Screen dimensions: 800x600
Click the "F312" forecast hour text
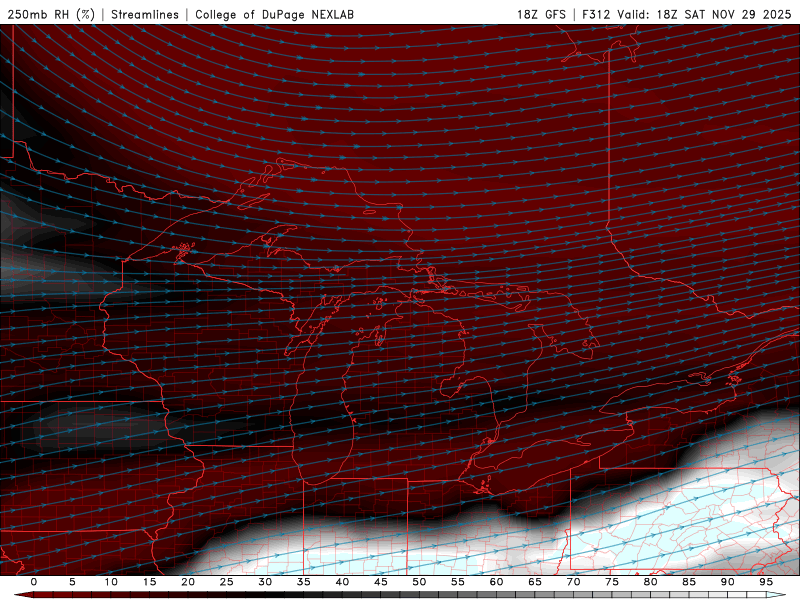click(596, 14)
